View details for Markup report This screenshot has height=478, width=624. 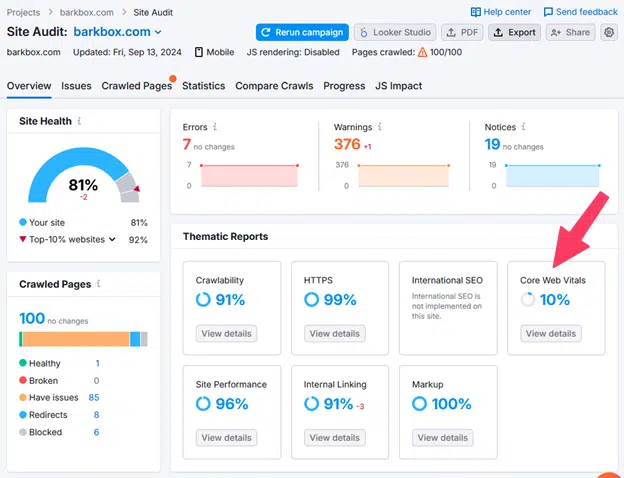pos(443,438)
